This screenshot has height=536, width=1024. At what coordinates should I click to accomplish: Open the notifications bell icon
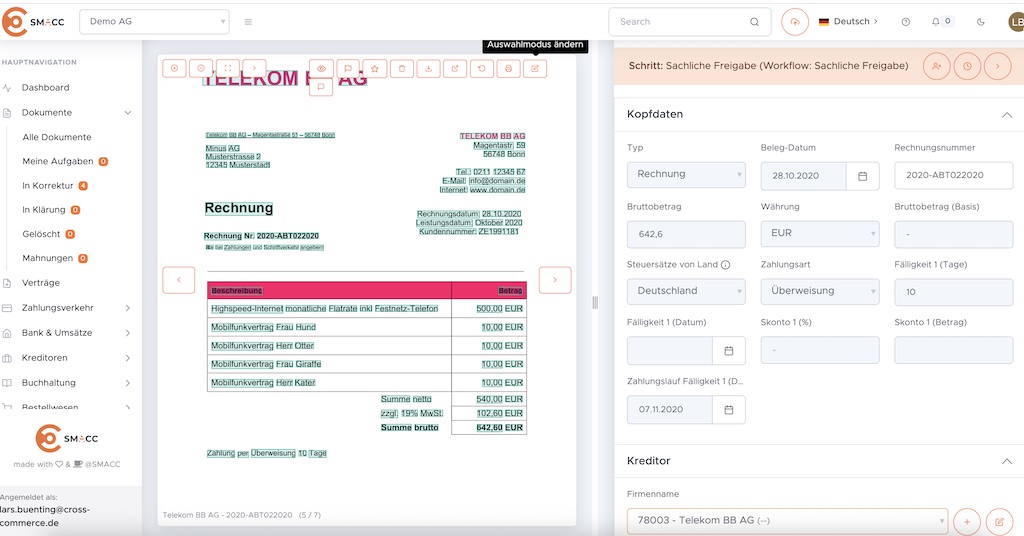pyautogui.click(x=936, y=21)
